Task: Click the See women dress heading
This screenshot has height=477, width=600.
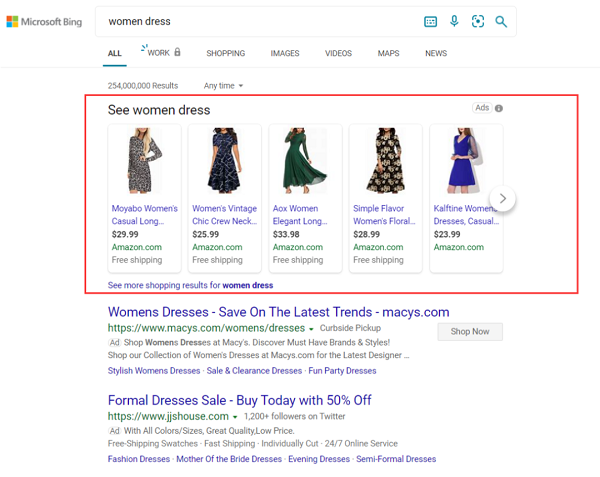Action: tap(159, 110)
